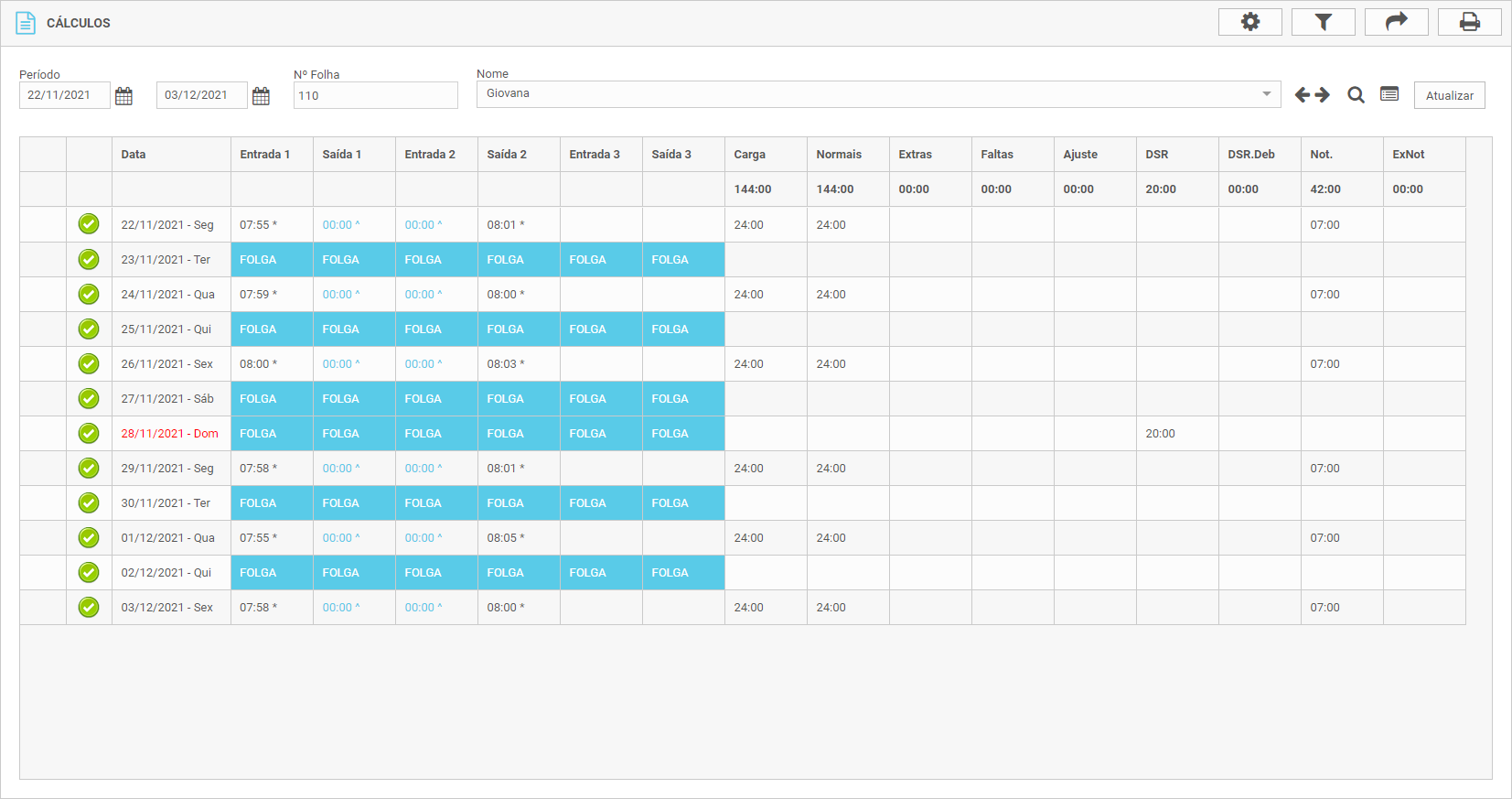Open the start date calendar picker
The image size is (1512, 799).
click(x=124, y=96)
